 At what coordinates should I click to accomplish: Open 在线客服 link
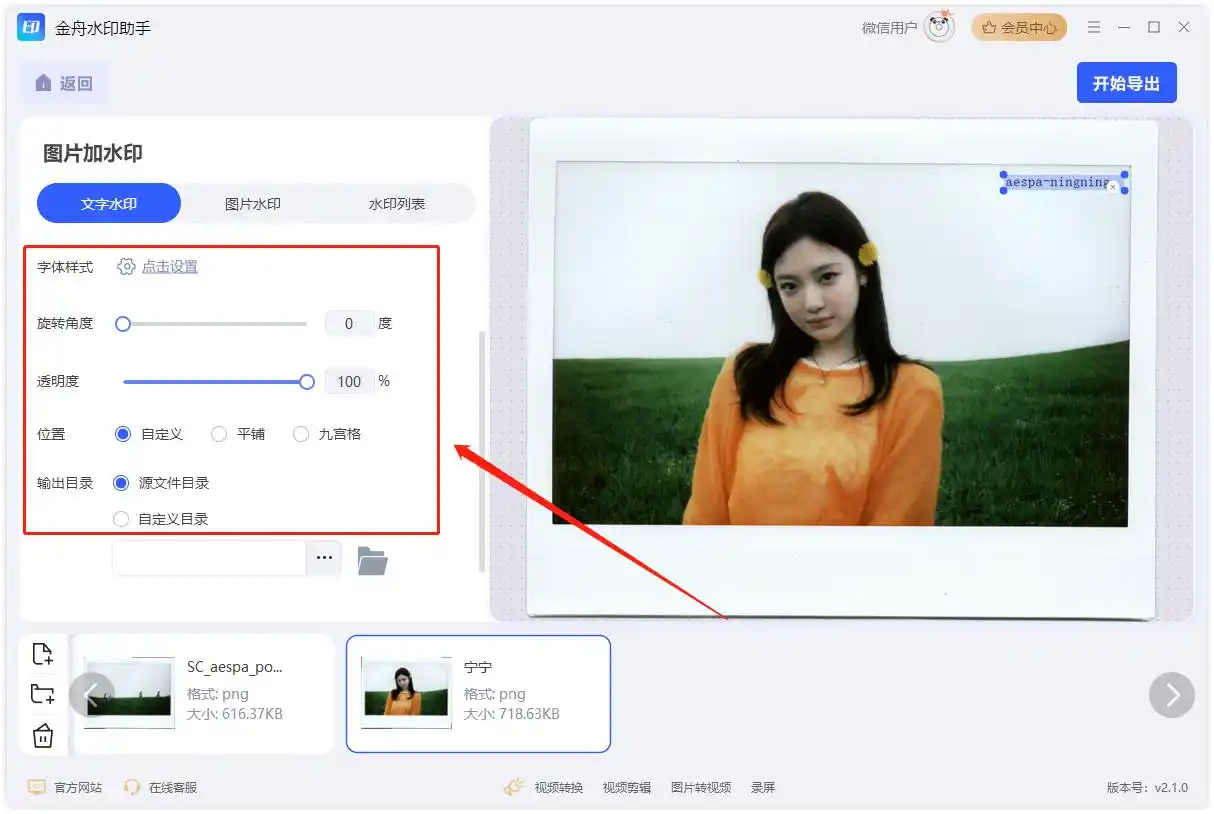point(173,787)
